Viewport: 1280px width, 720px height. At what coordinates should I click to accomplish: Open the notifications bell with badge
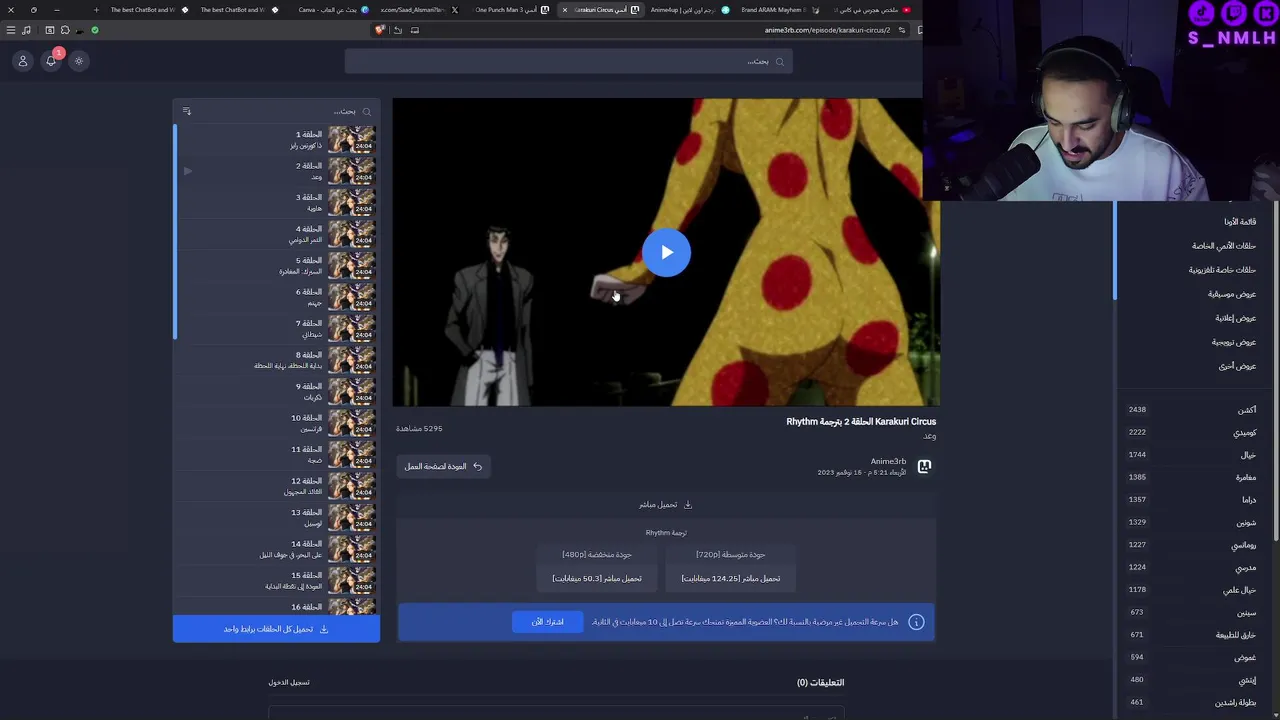tap(51, 61)
